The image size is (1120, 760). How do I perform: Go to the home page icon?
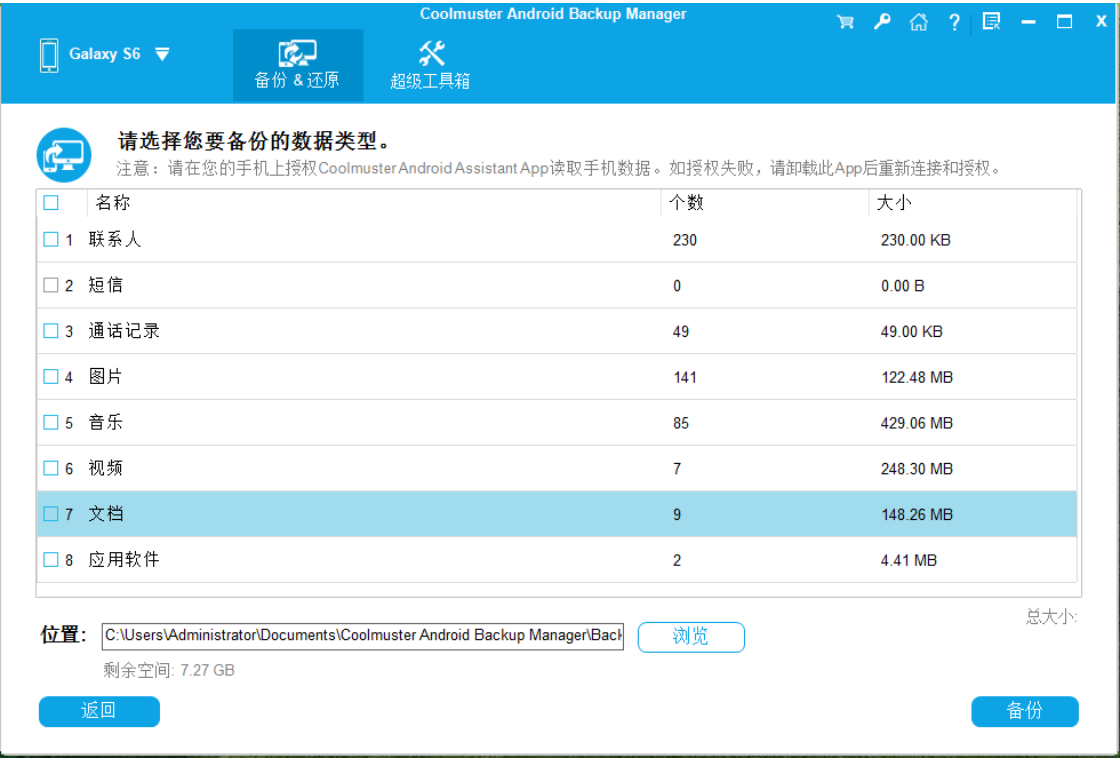(919, 22)
